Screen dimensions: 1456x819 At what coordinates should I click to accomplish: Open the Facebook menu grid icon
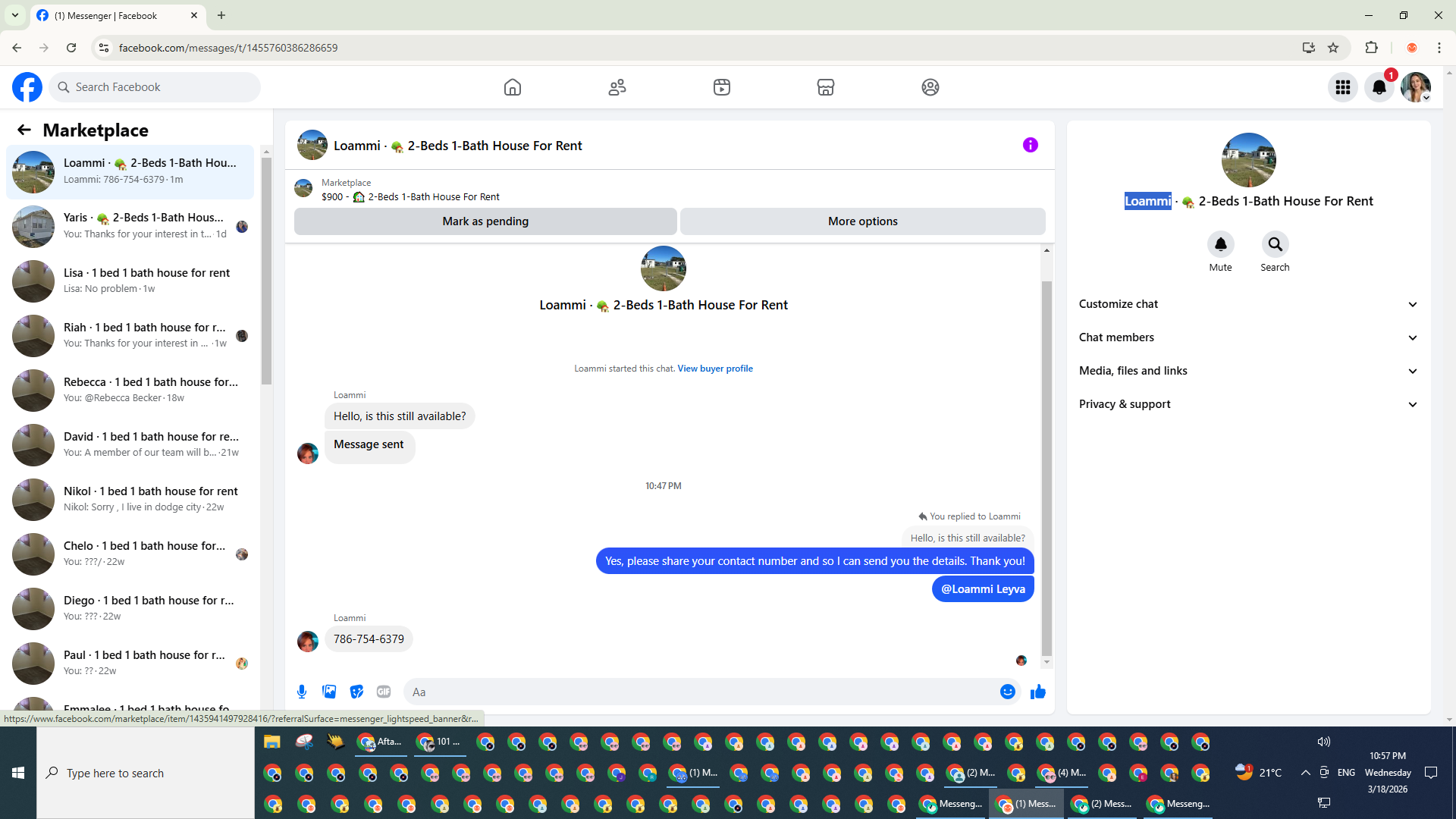pyautogui.click(x=1343, y=87)
